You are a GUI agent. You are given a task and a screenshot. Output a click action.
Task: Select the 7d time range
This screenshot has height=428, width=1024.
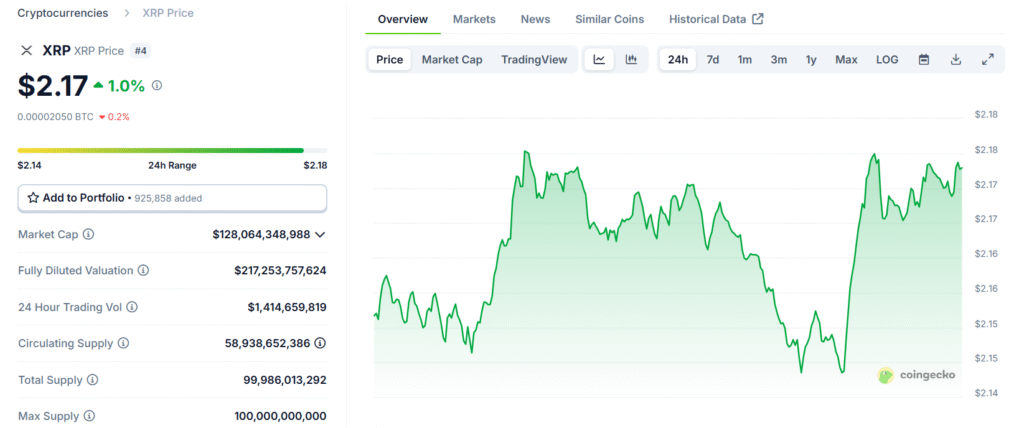[712, 59]
